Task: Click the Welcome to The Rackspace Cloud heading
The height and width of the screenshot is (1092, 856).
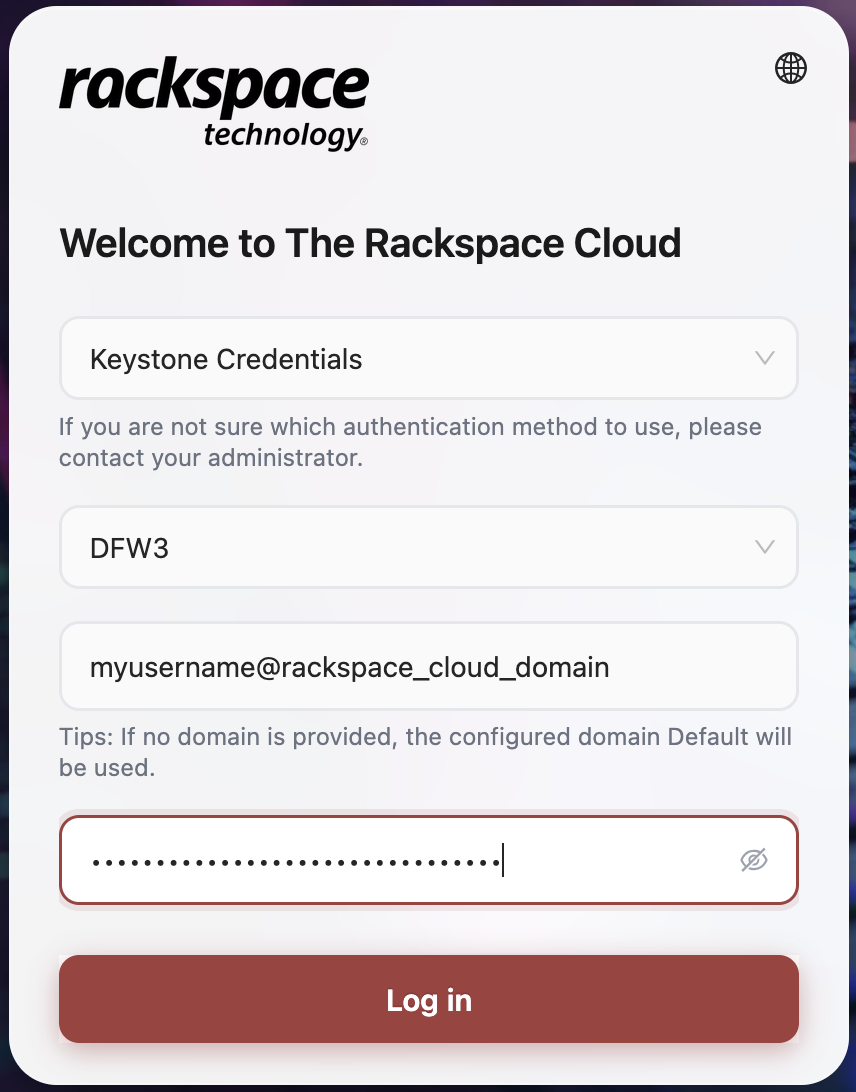Action: click(x=371, y=243)
